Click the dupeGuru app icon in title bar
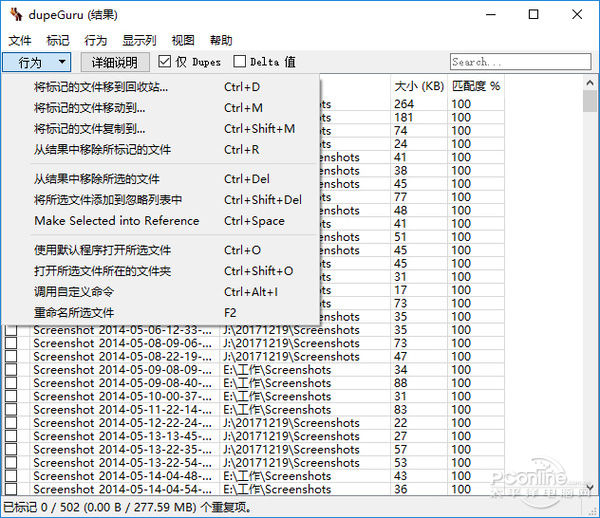 pyautogui.click(x=16, y=15)
